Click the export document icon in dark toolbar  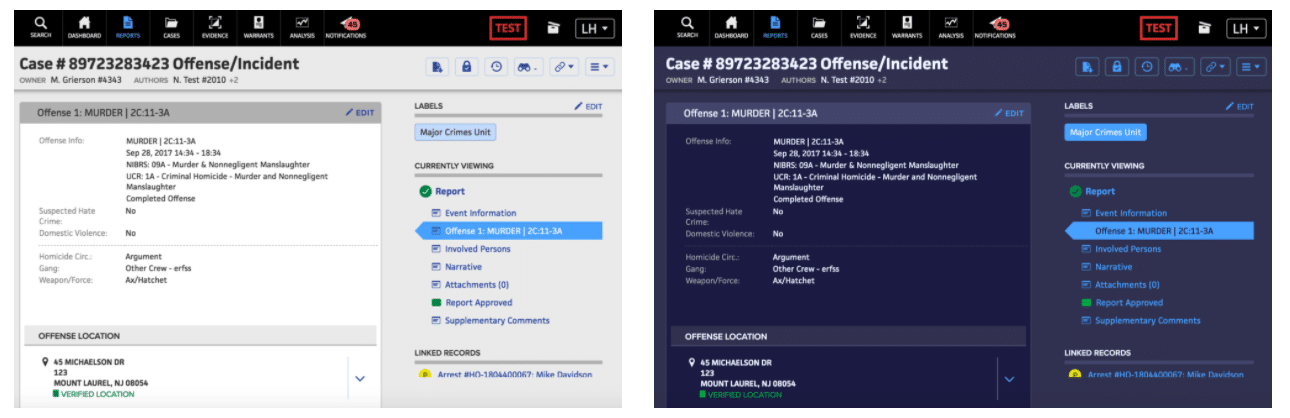[1086, 67]
